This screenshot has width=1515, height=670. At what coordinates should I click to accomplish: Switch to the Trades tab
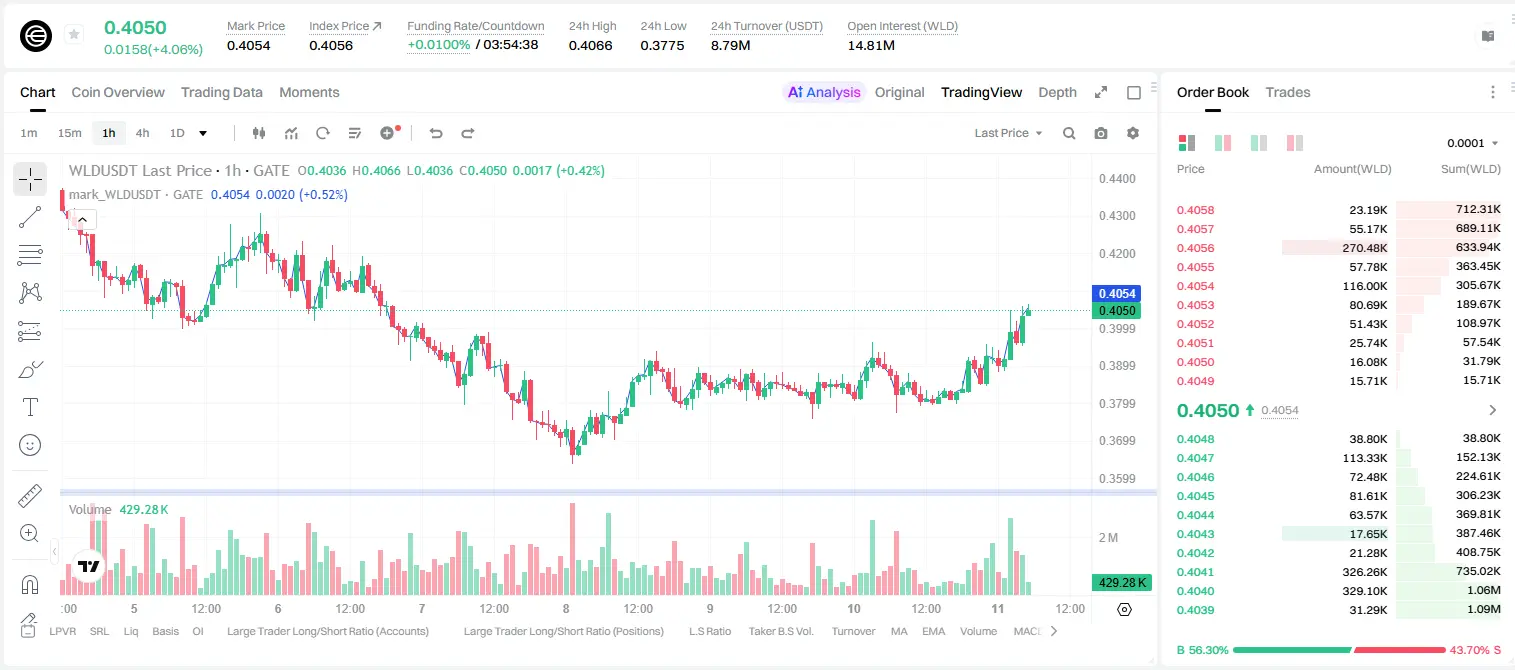pyautogui.click(x=1287, y=92)
